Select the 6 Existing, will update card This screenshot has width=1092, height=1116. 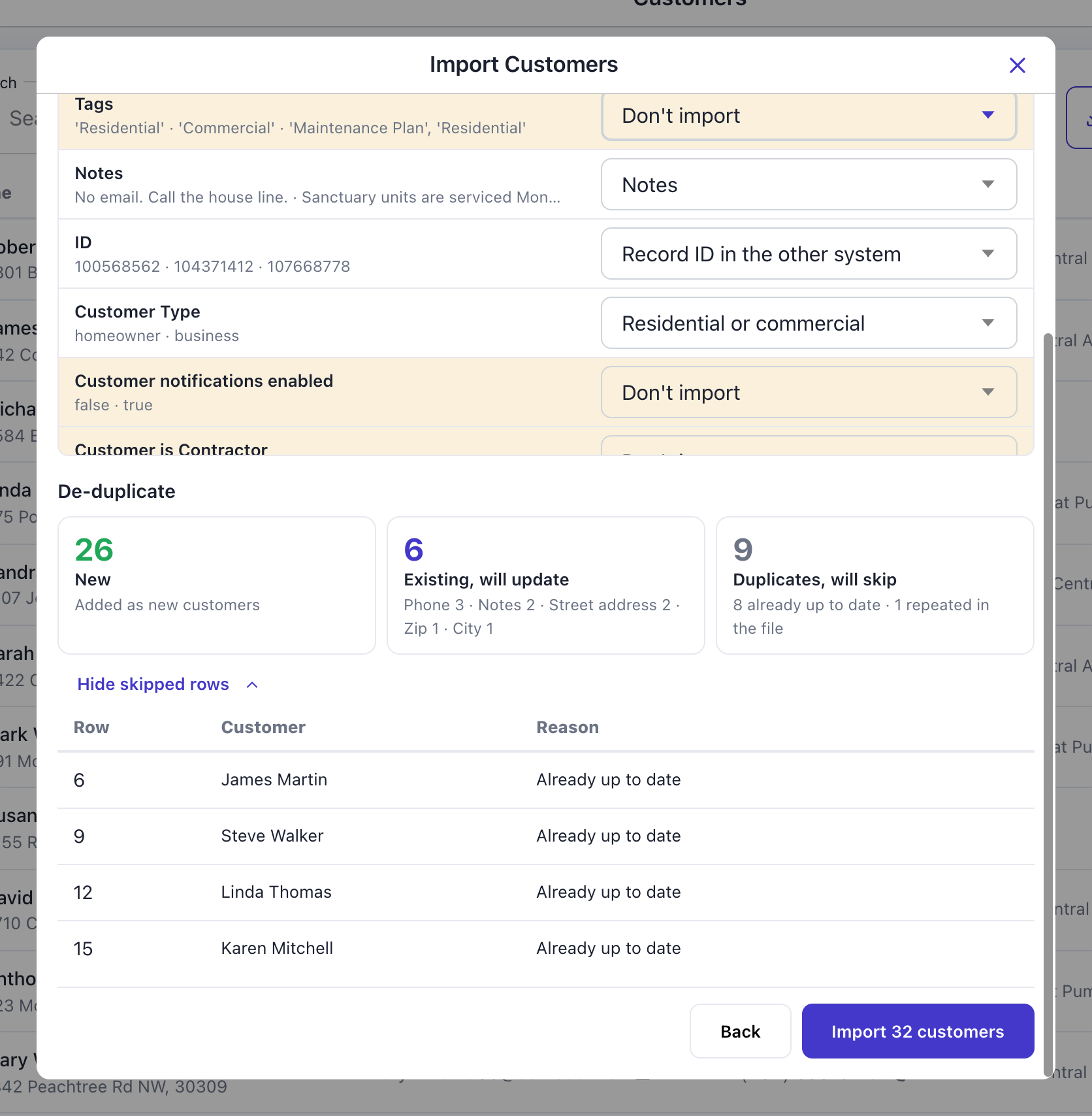click(546, 585)
